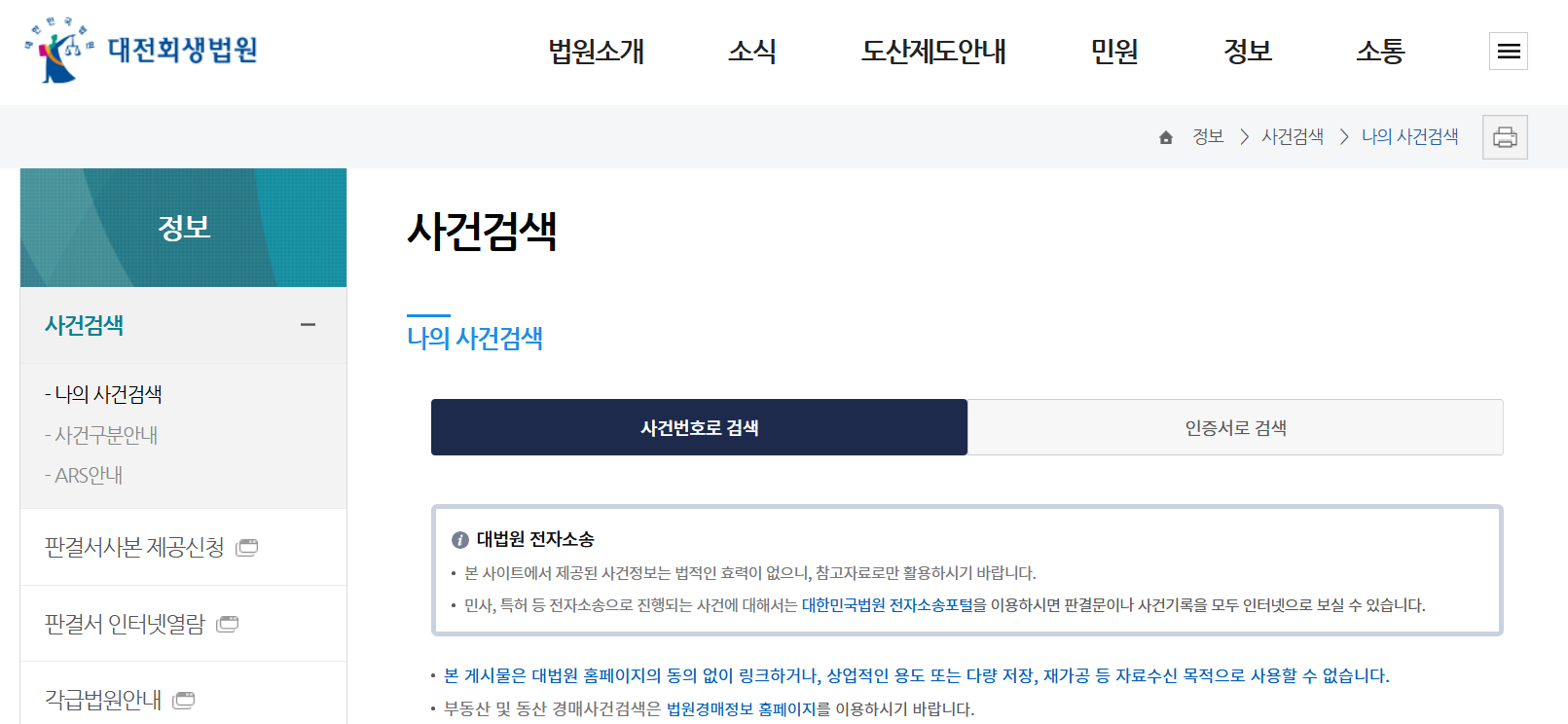Click 정보 in the breadcrumb

click(1208, 137)
